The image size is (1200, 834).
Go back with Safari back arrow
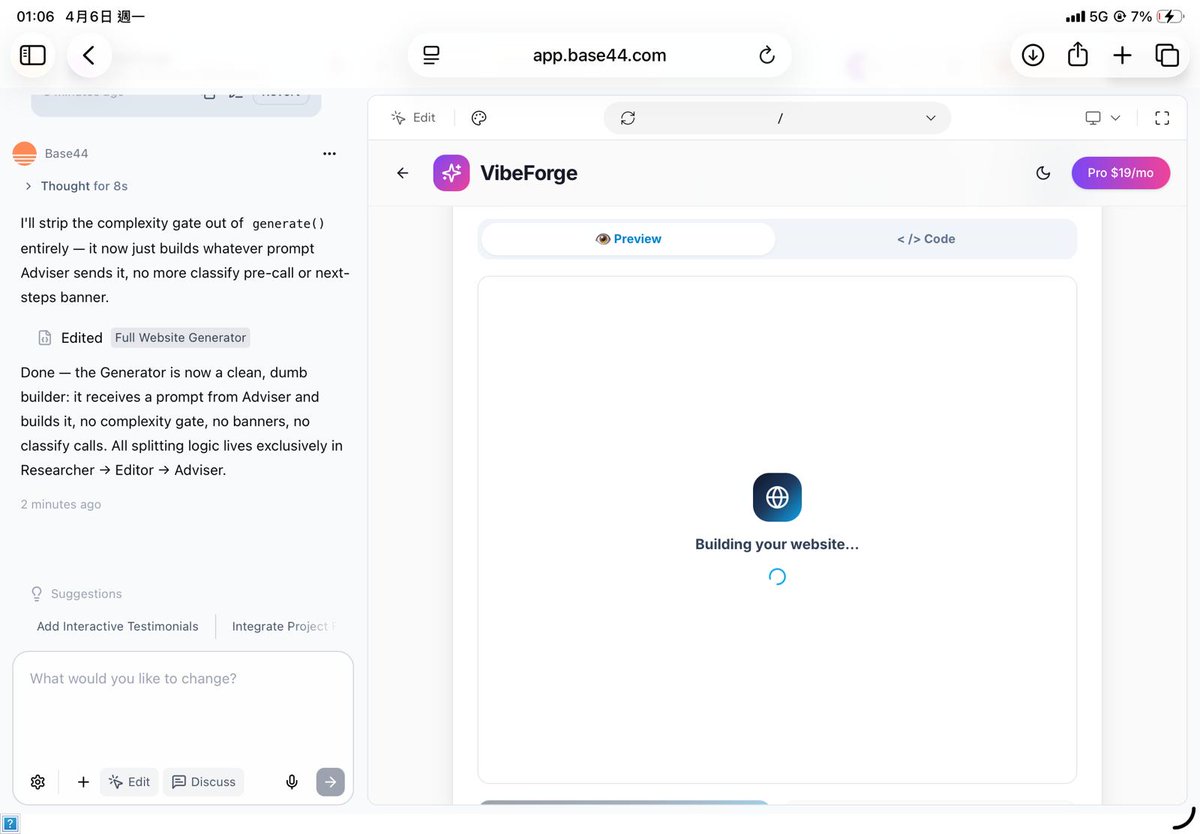tap(89, 56)
